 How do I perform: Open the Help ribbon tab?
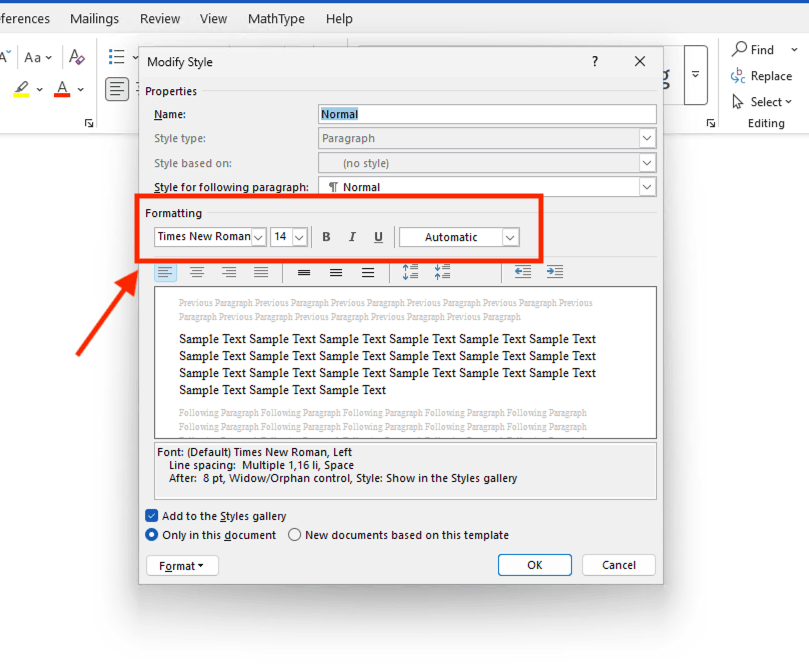tap(339, 19)
